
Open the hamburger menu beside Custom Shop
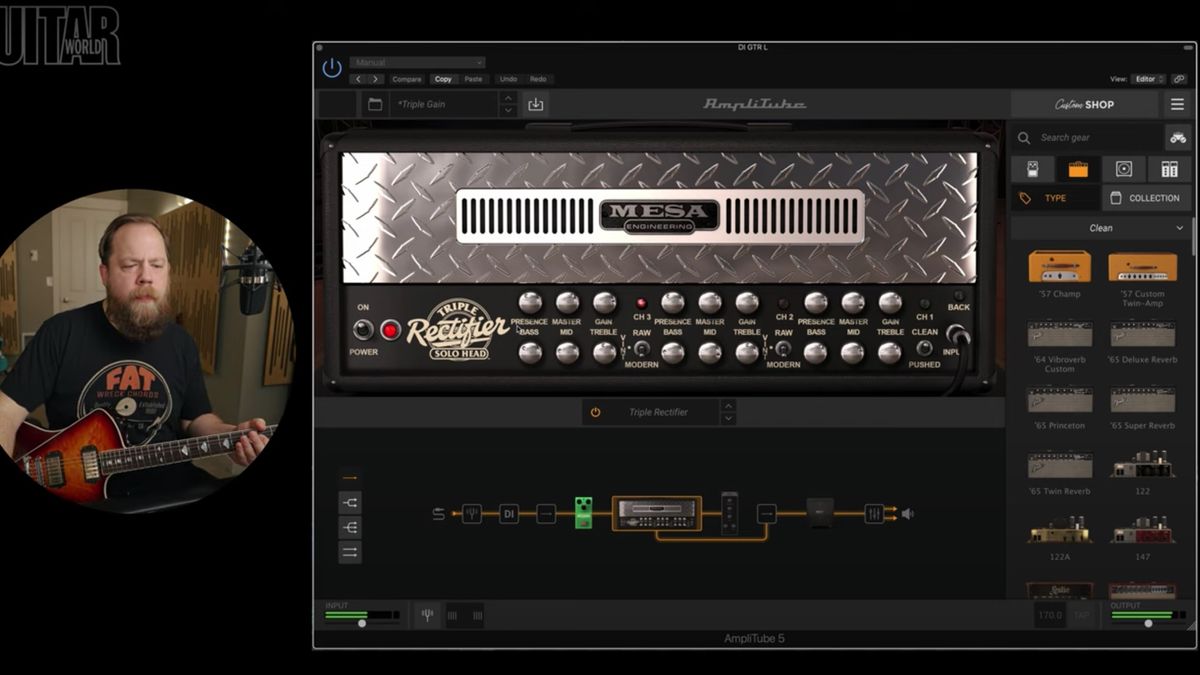point(1178,104)
